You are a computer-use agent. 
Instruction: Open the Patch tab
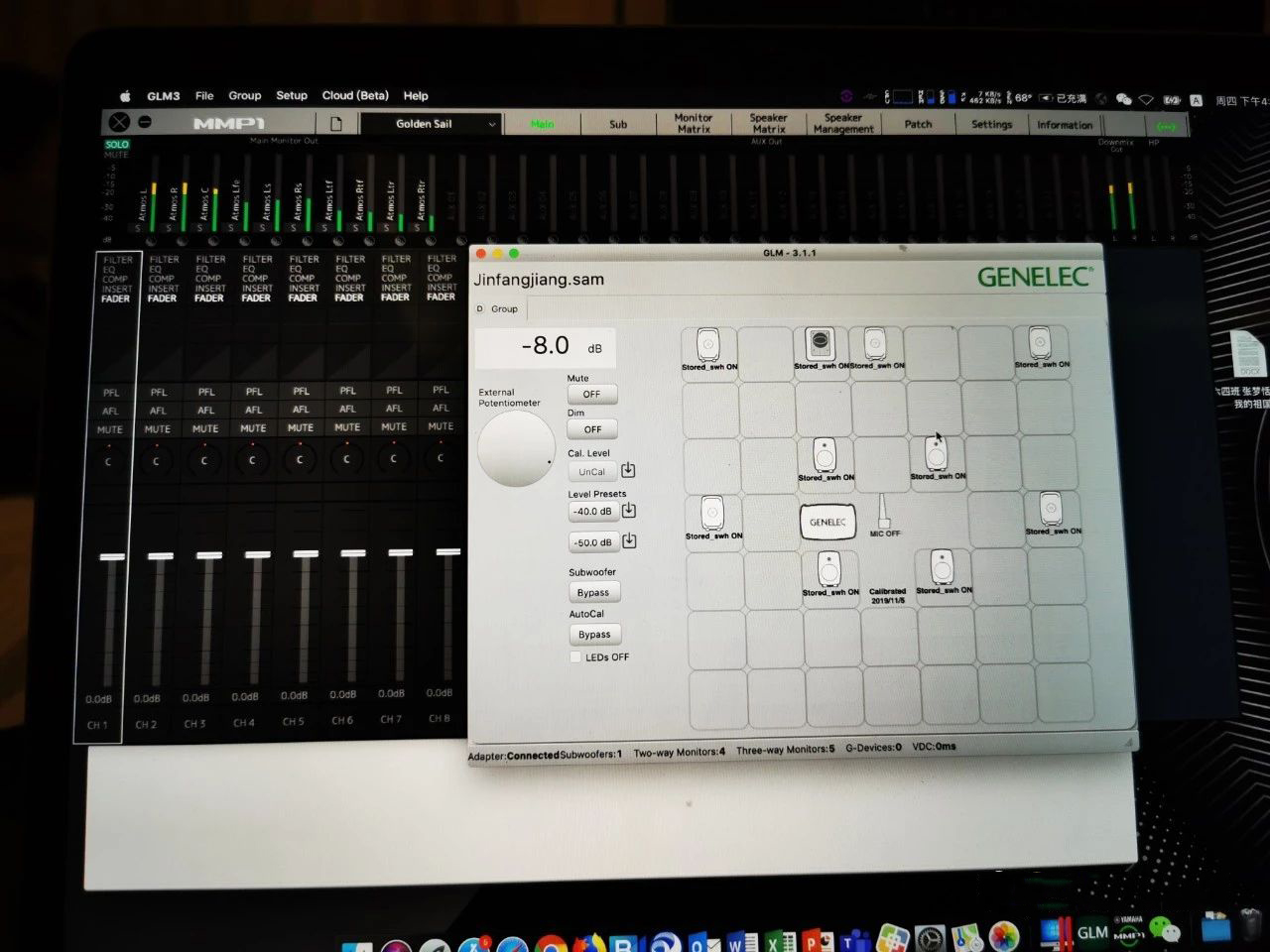pos(919,125)
